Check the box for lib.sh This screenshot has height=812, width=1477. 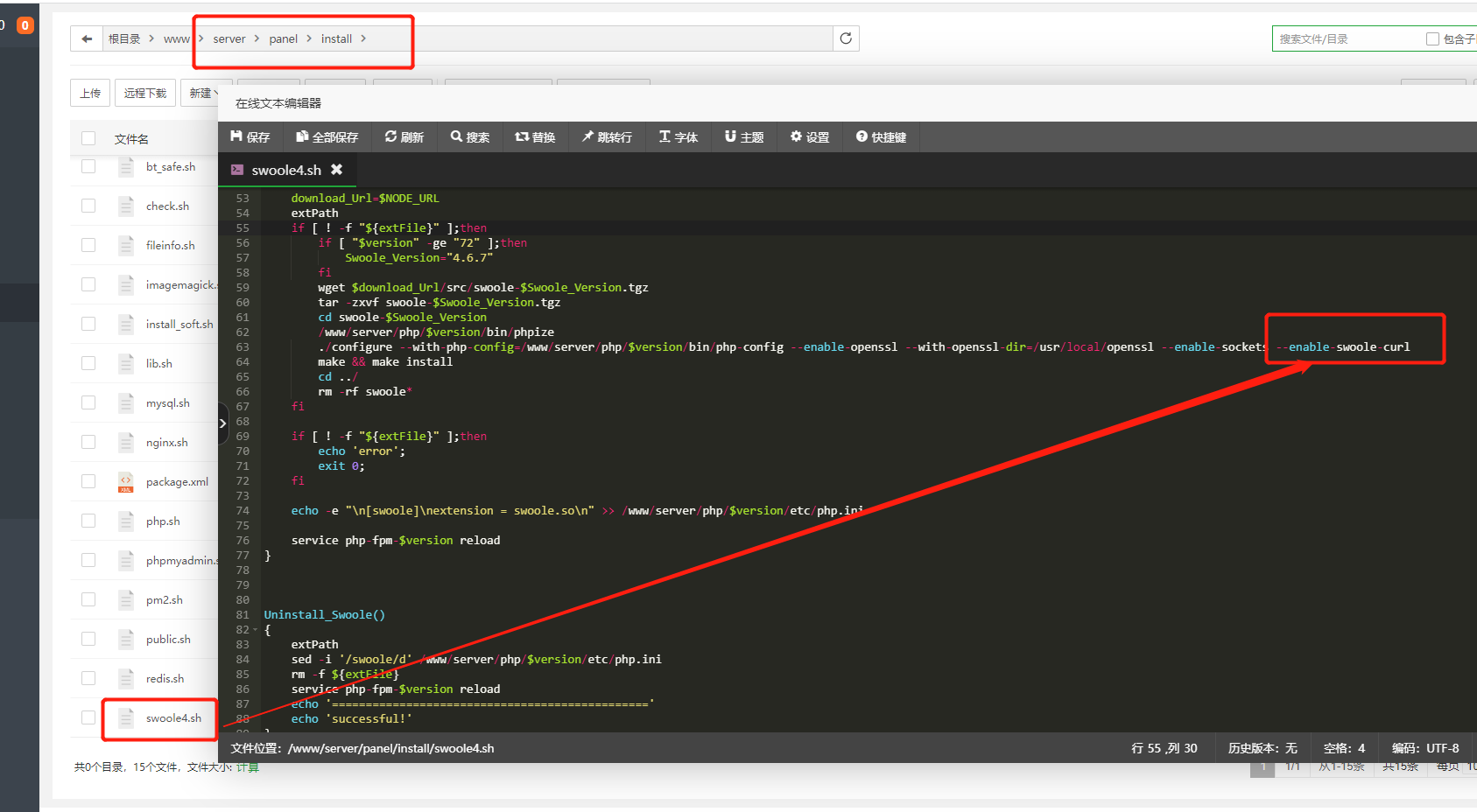[x=88, y=363]
